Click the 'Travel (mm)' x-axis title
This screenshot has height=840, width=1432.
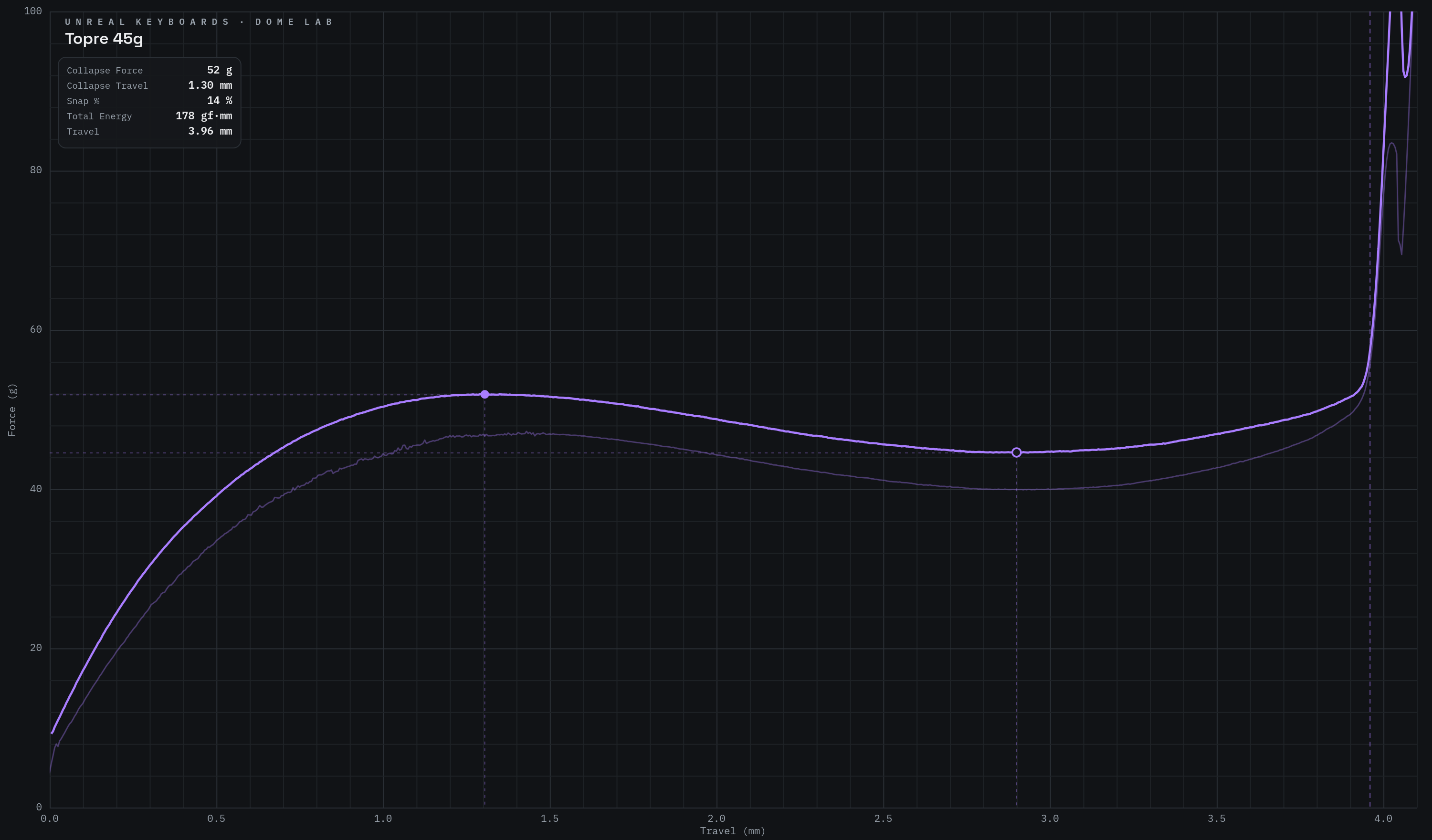[733, 831]
